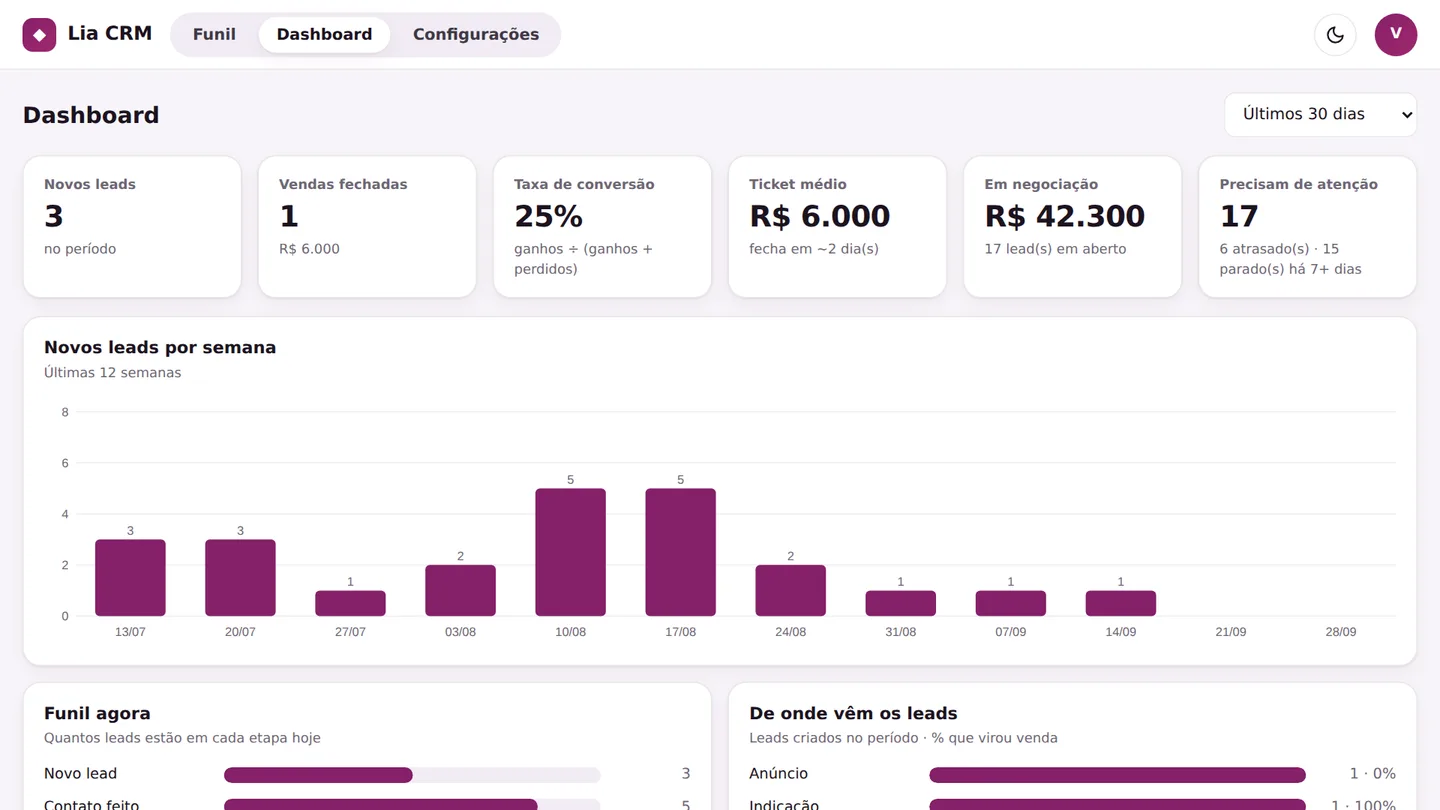Click the "Novo lead" funnel progress bar

point(412,775)
